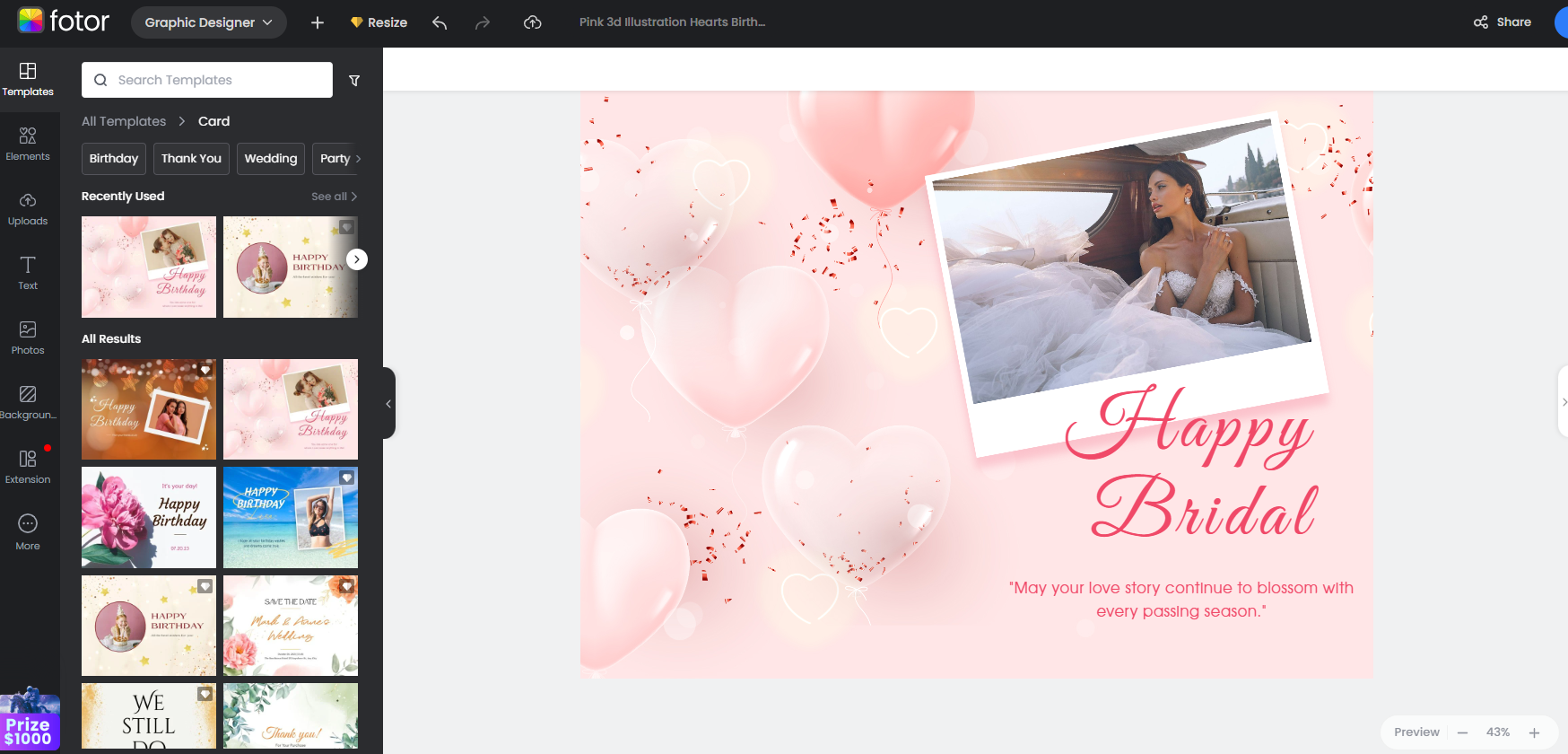The width and height of the screenshot is (1568, 754).
Task: Choose the pink hearts template in All Results
Action: click(291, 409)
